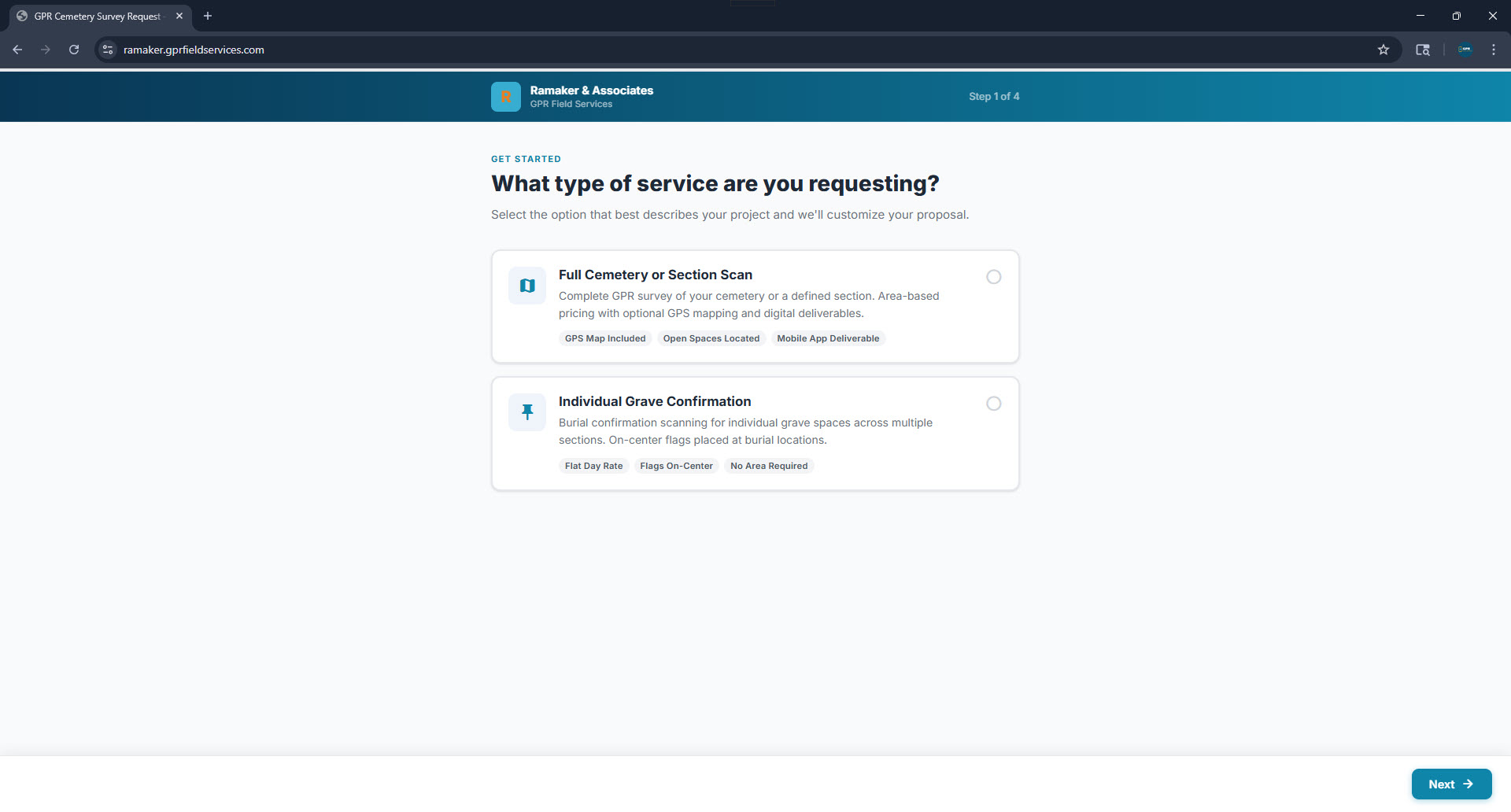Open a new browser tab
The height and width of the screenshot is (812, 1511).
tap(208, 16)
